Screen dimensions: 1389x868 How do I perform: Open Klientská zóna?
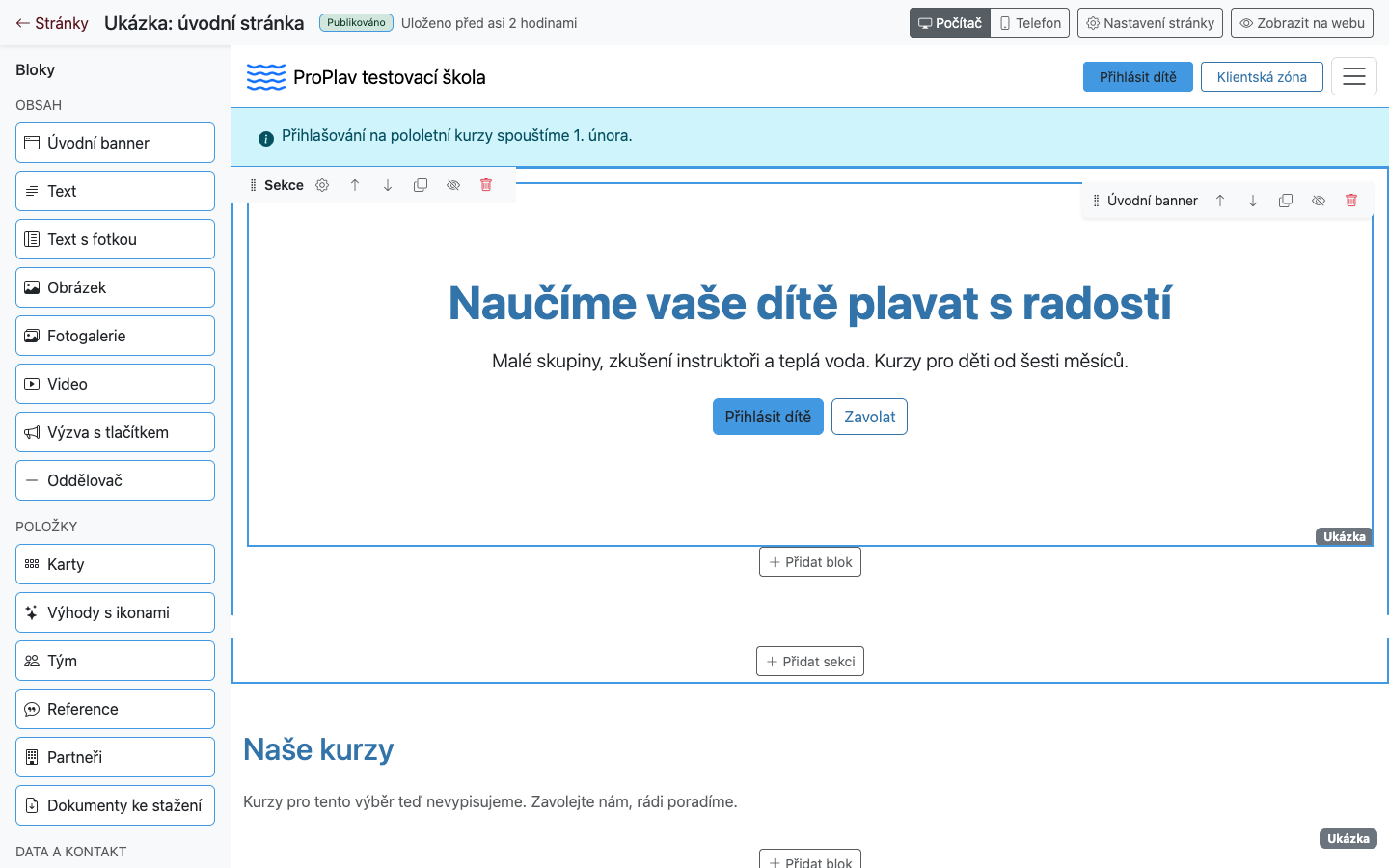click(1262, 77)
